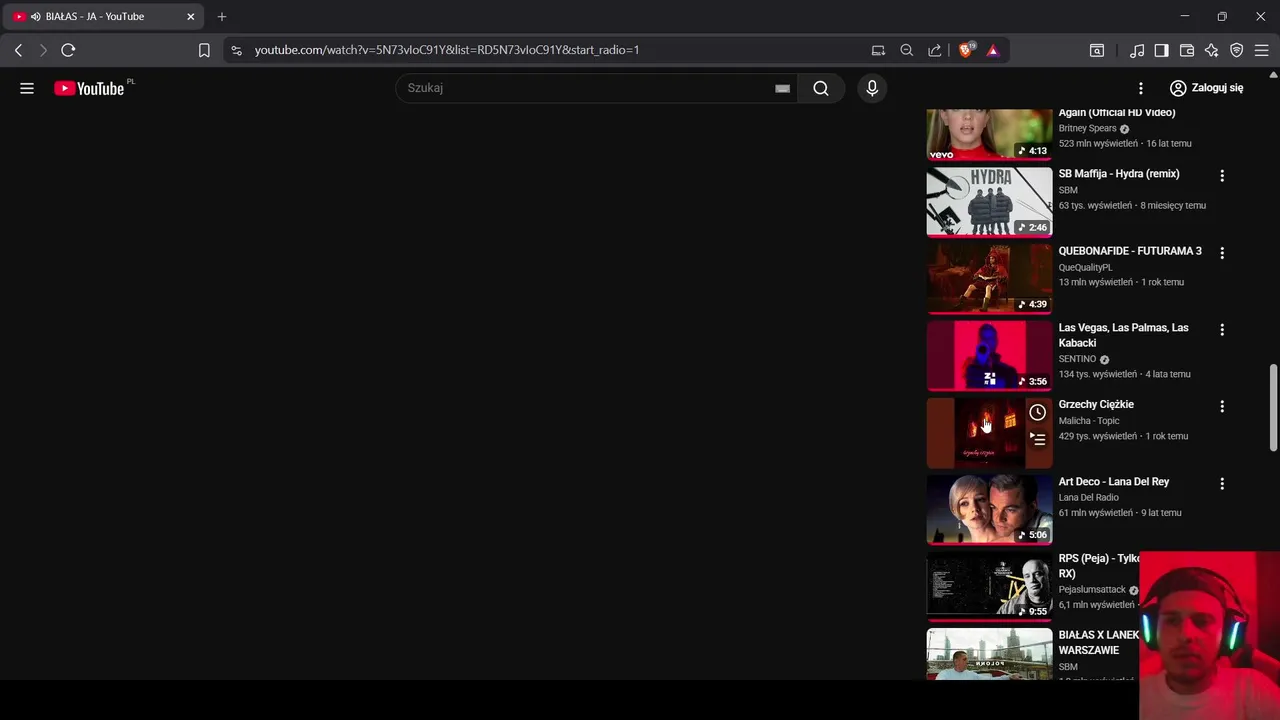Open the Britney Spears video thumbnail

(989, 134)
